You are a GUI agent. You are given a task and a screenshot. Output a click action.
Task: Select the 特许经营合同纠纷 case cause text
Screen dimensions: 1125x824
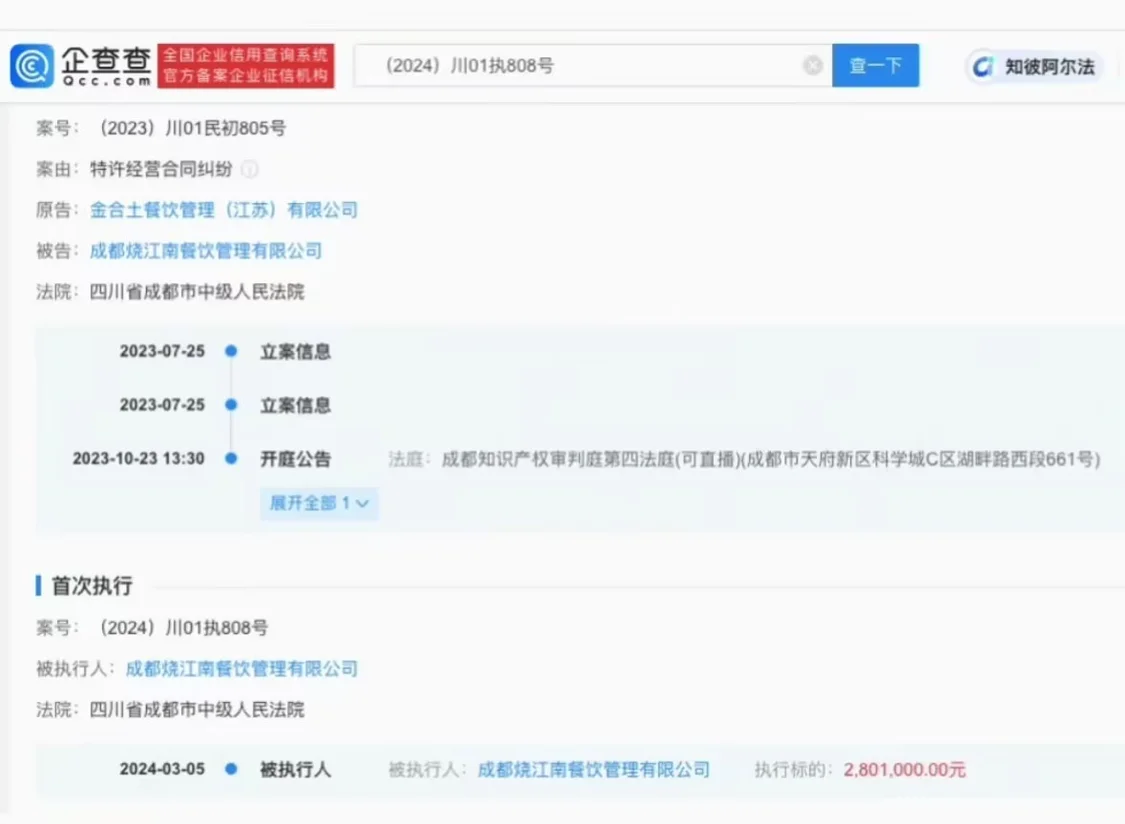[161, 169]
